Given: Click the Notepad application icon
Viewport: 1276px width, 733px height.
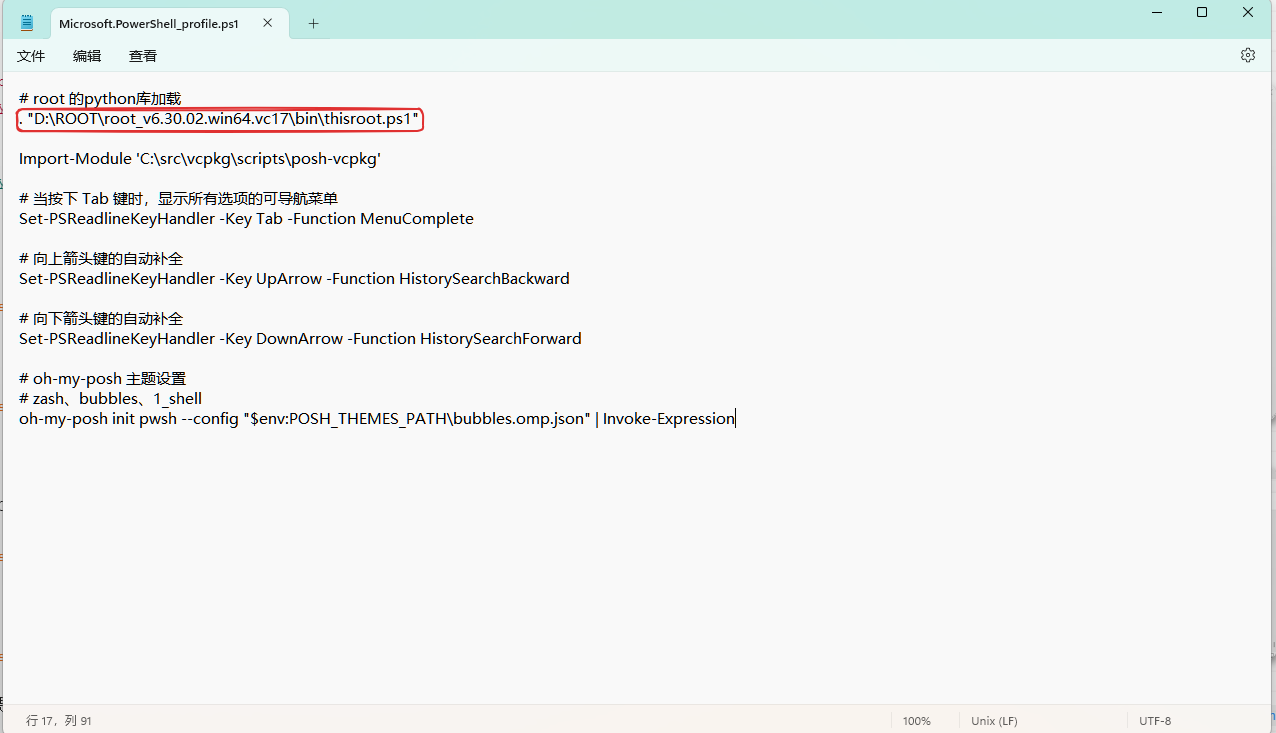Looking at the screenshot, I should click(26, 22).
